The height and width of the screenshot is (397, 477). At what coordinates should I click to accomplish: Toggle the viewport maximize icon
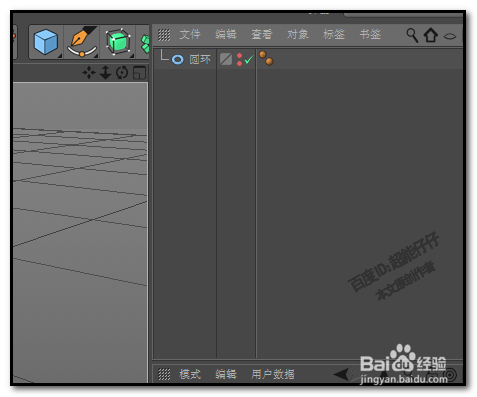point(139,73)
